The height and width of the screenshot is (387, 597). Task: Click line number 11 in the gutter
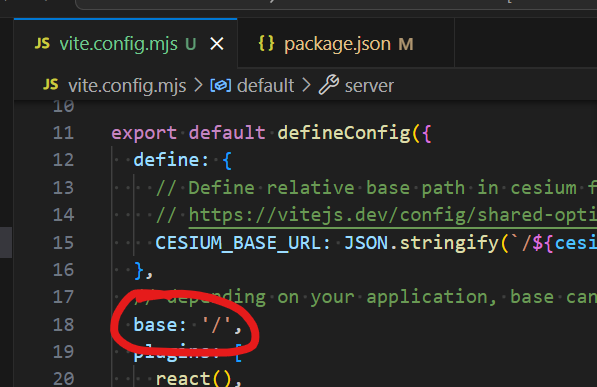coord(63,133)
